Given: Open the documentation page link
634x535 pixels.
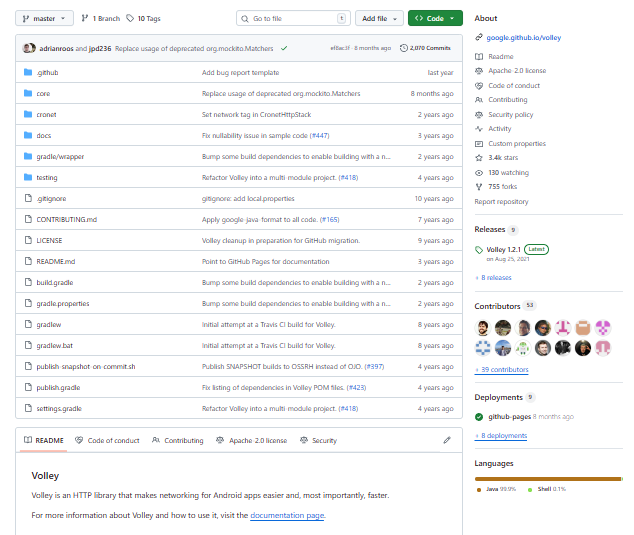Looking at the screenshot, I should point(287,515).
